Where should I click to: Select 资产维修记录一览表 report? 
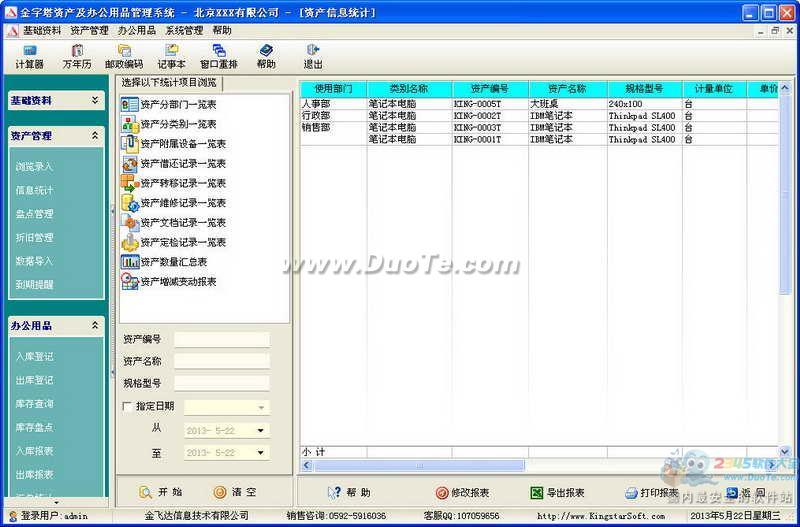coord(173,203)
